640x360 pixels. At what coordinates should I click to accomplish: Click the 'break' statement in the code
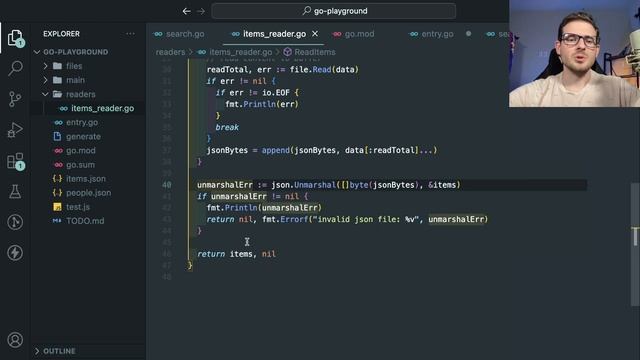coord(227,127)
